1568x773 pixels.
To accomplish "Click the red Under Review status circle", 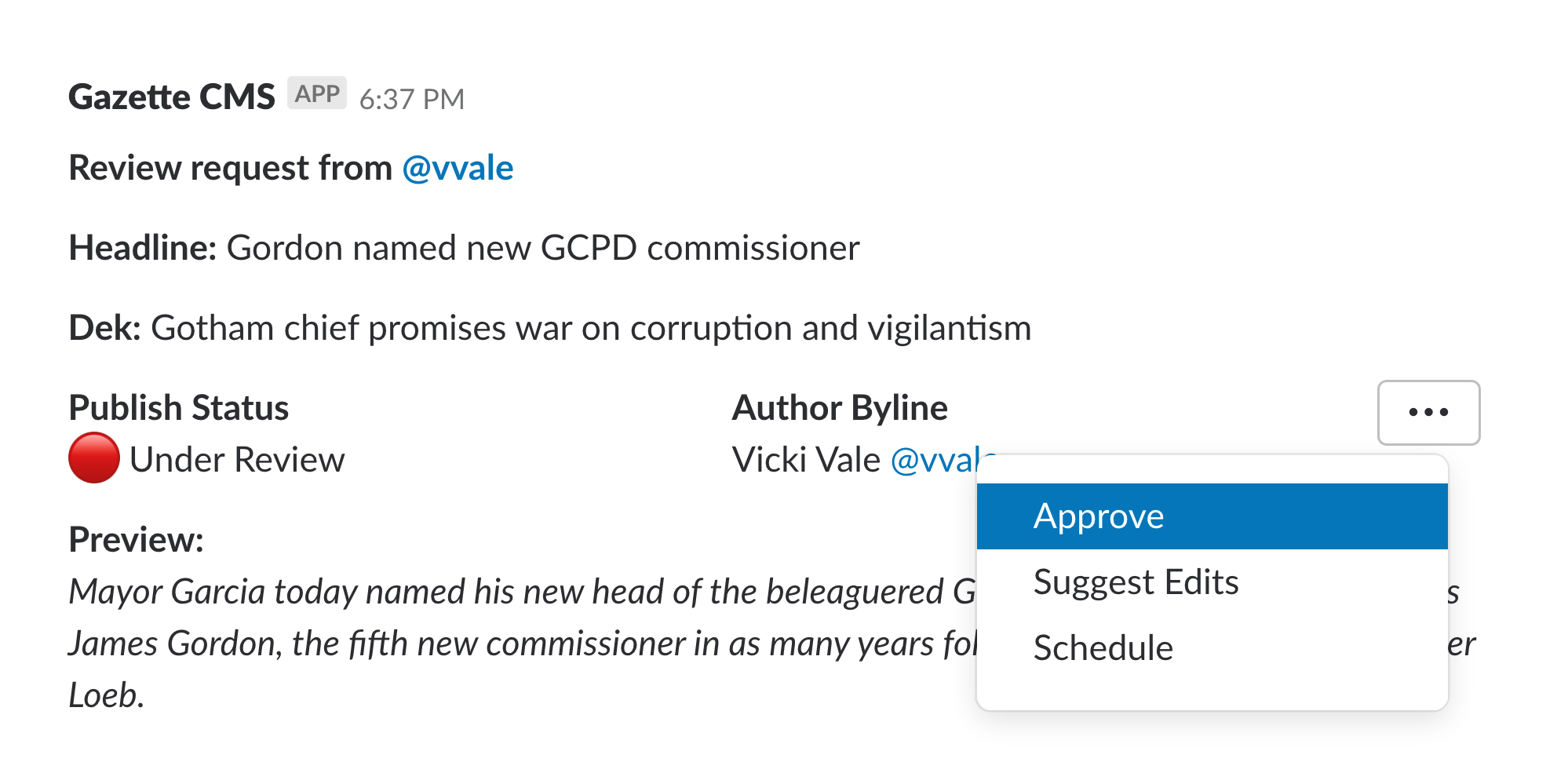I will [94, 458].
